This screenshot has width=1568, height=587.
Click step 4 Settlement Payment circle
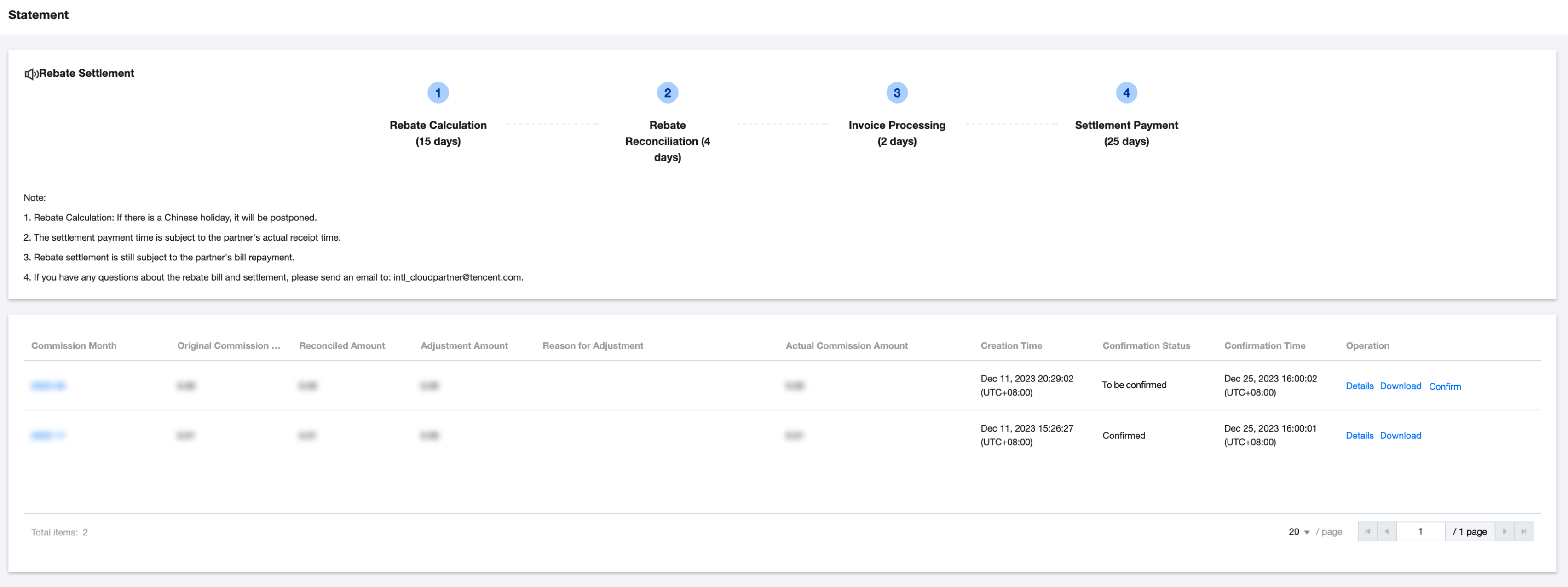pos(1126,92)
